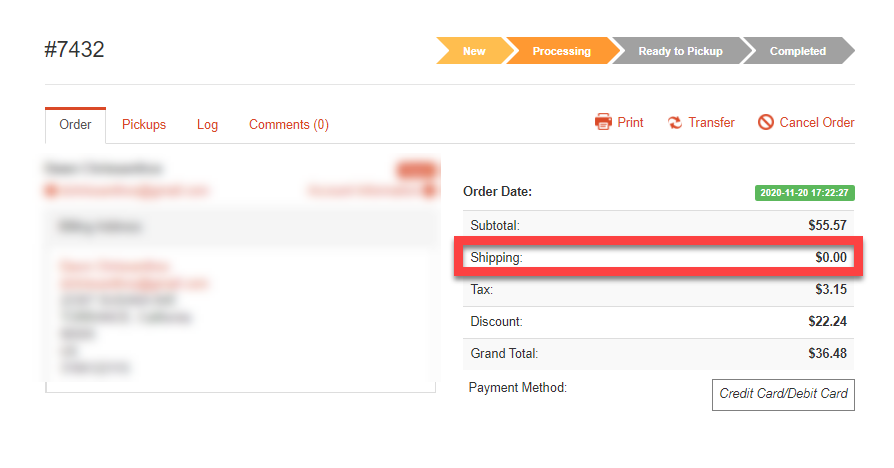Click the Payment Method label
Screen dimensions: 894x468
(x=518, y=388)
